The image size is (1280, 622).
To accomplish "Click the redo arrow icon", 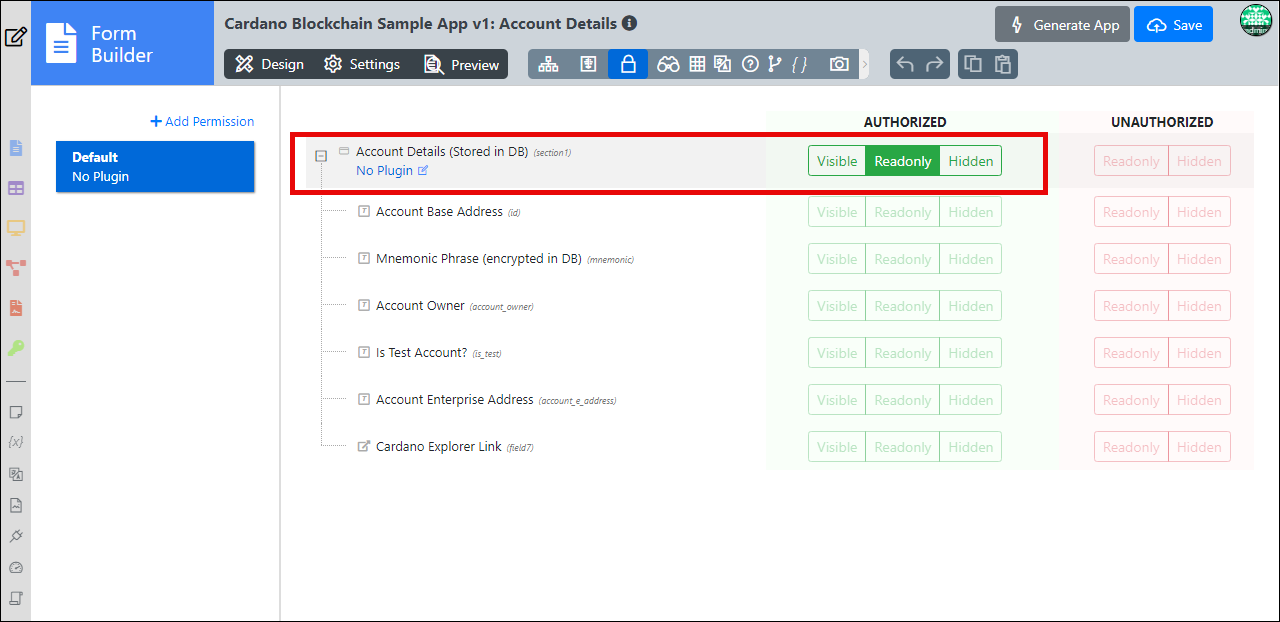I will (935, 64).
